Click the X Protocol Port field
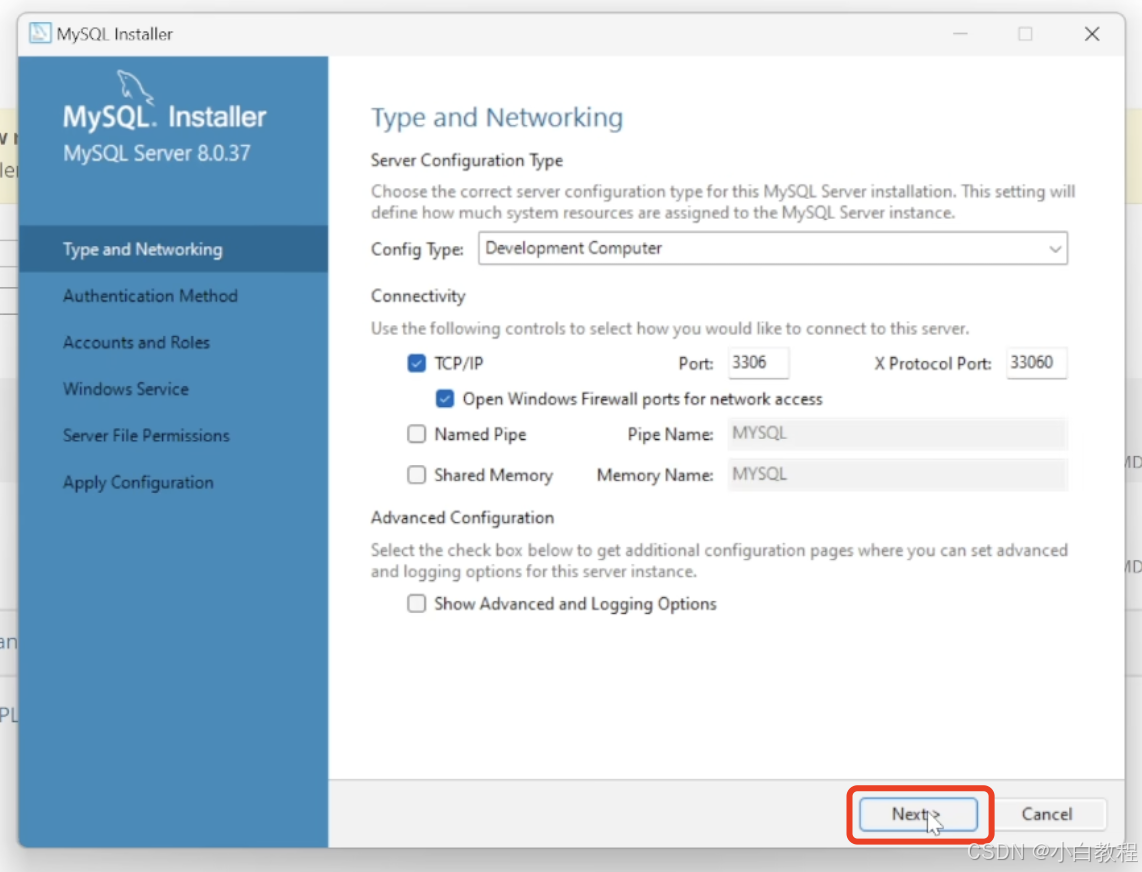 pos(1036,363)
